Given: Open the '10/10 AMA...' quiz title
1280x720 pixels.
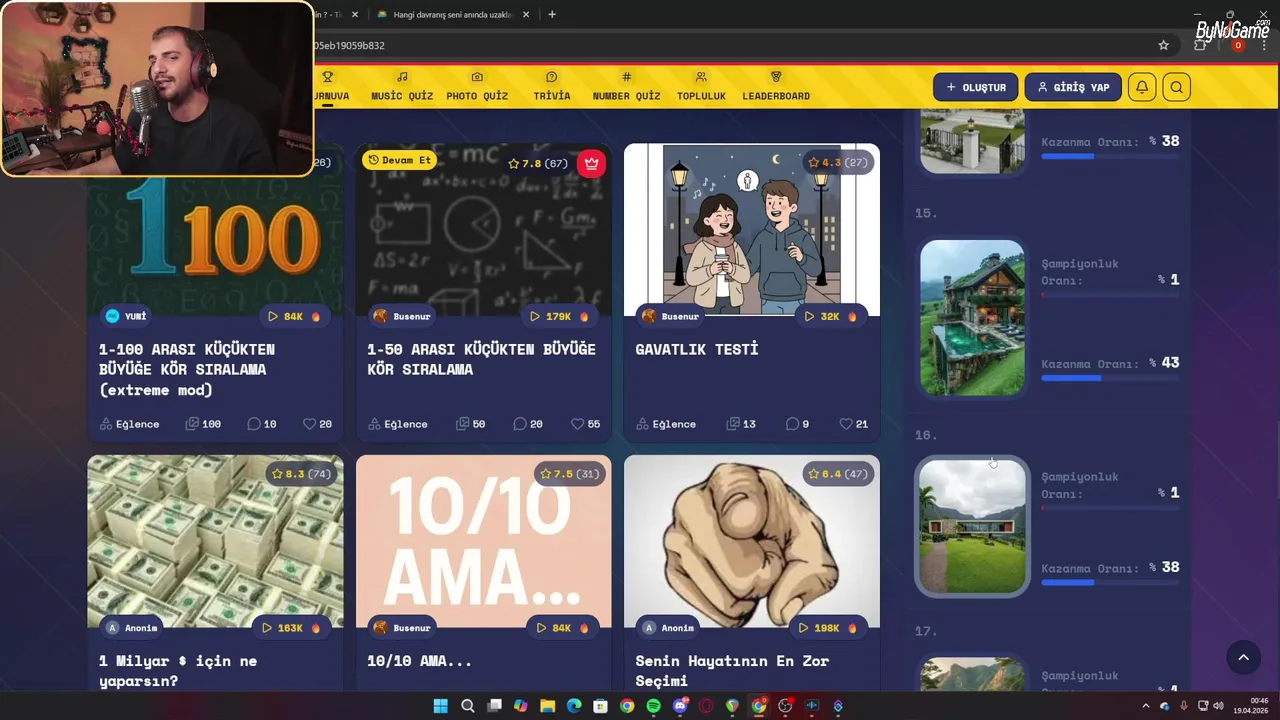Looking at the screenshot, I should tap(419, 661).
